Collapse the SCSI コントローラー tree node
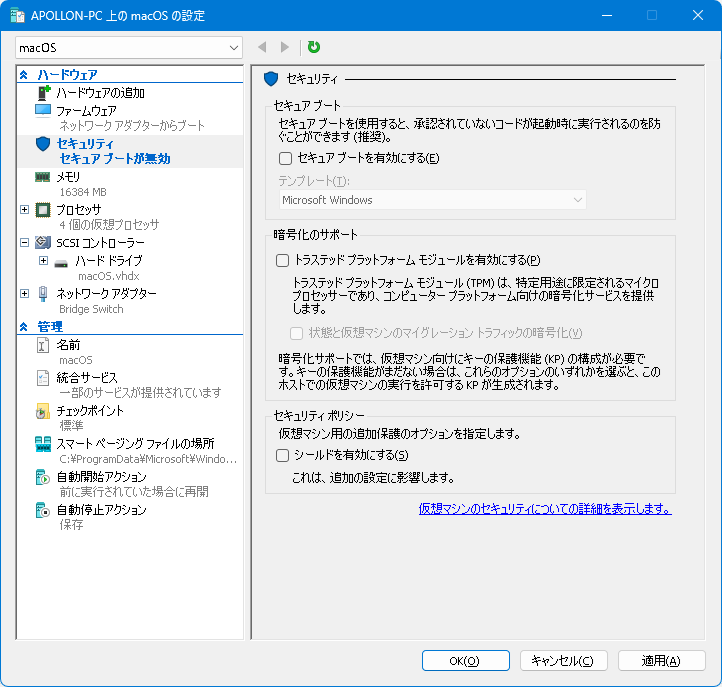Viewport: 722px width, 687px height. coord(24,242)
